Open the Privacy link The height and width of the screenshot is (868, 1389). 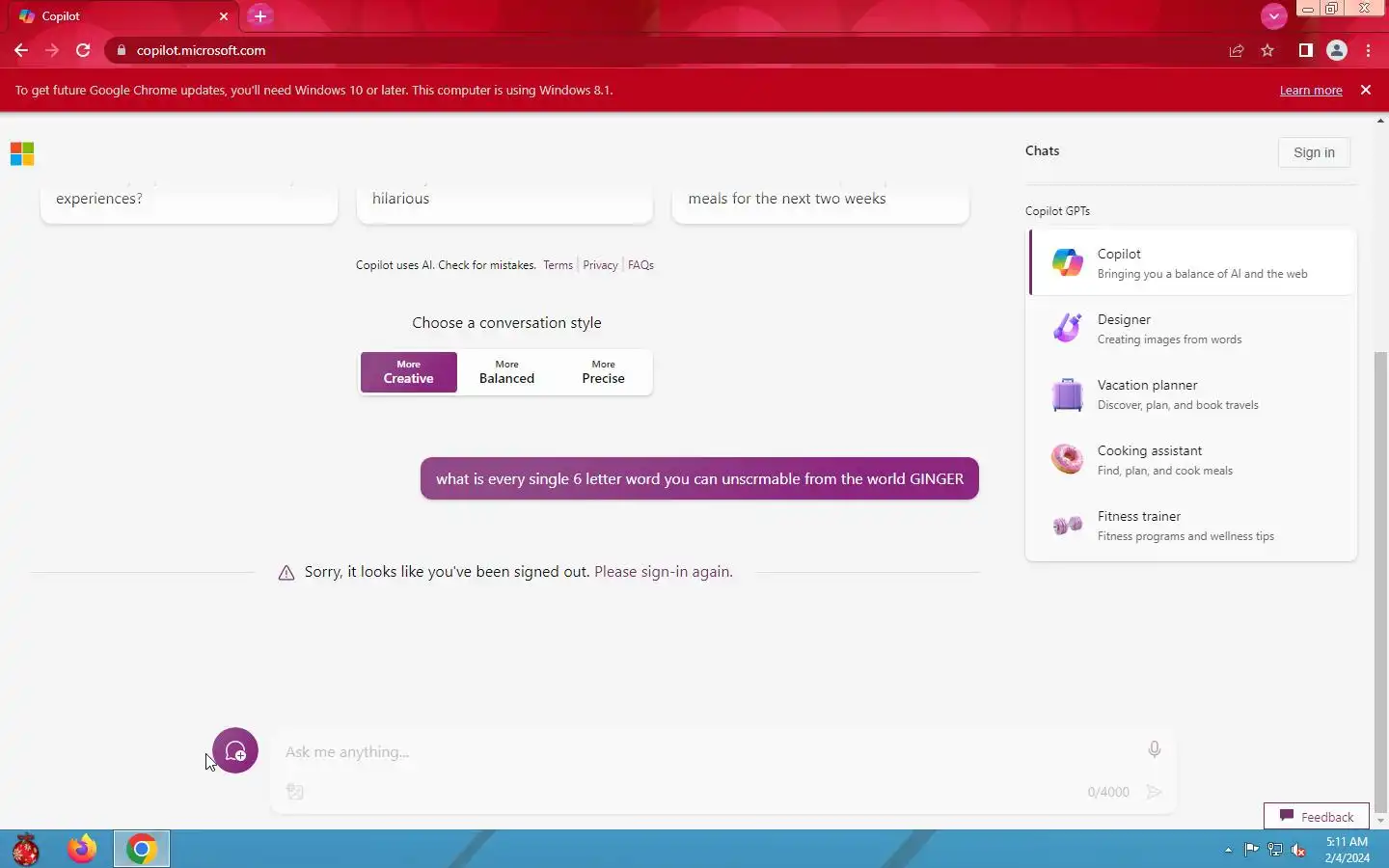600,264
